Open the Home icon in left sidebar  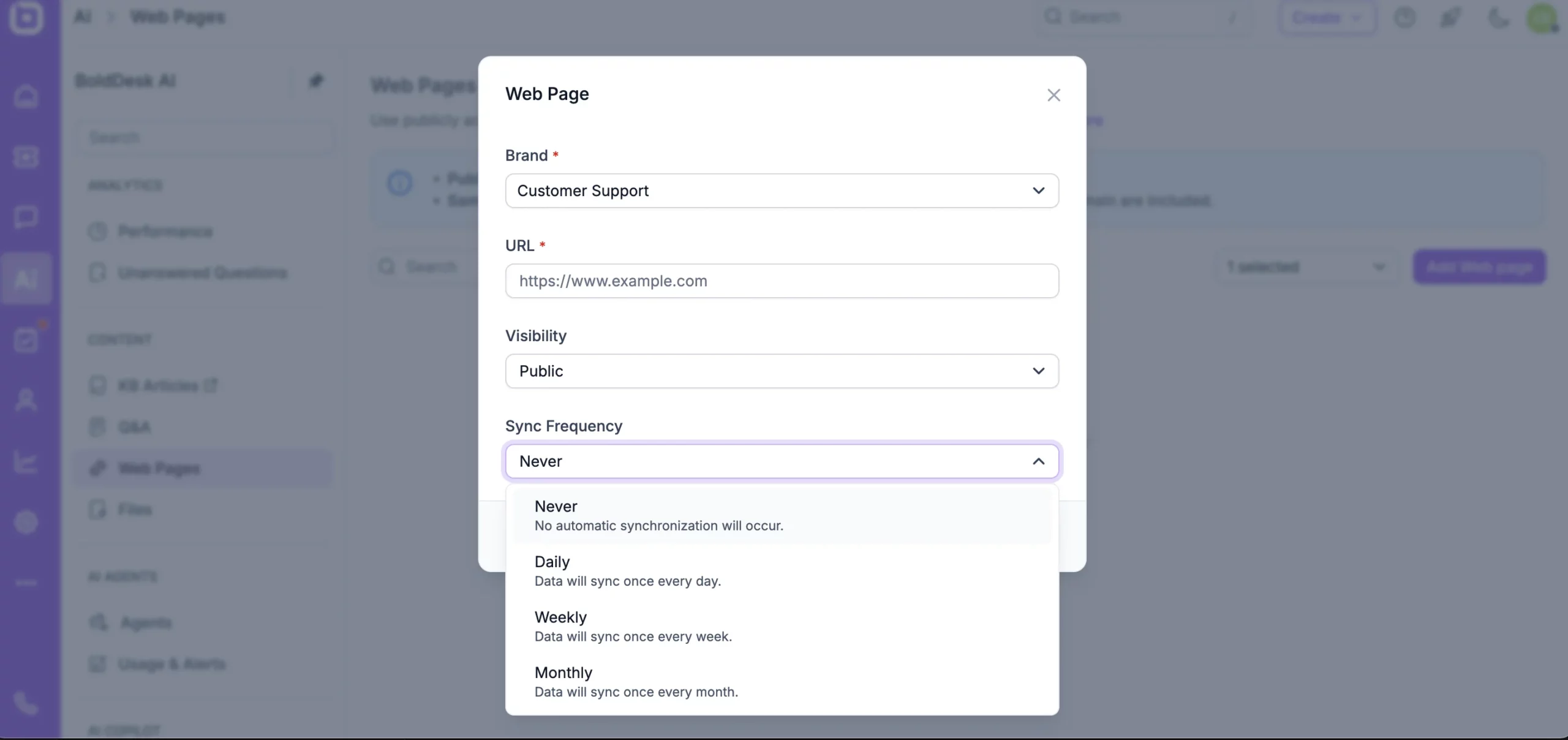26,96
